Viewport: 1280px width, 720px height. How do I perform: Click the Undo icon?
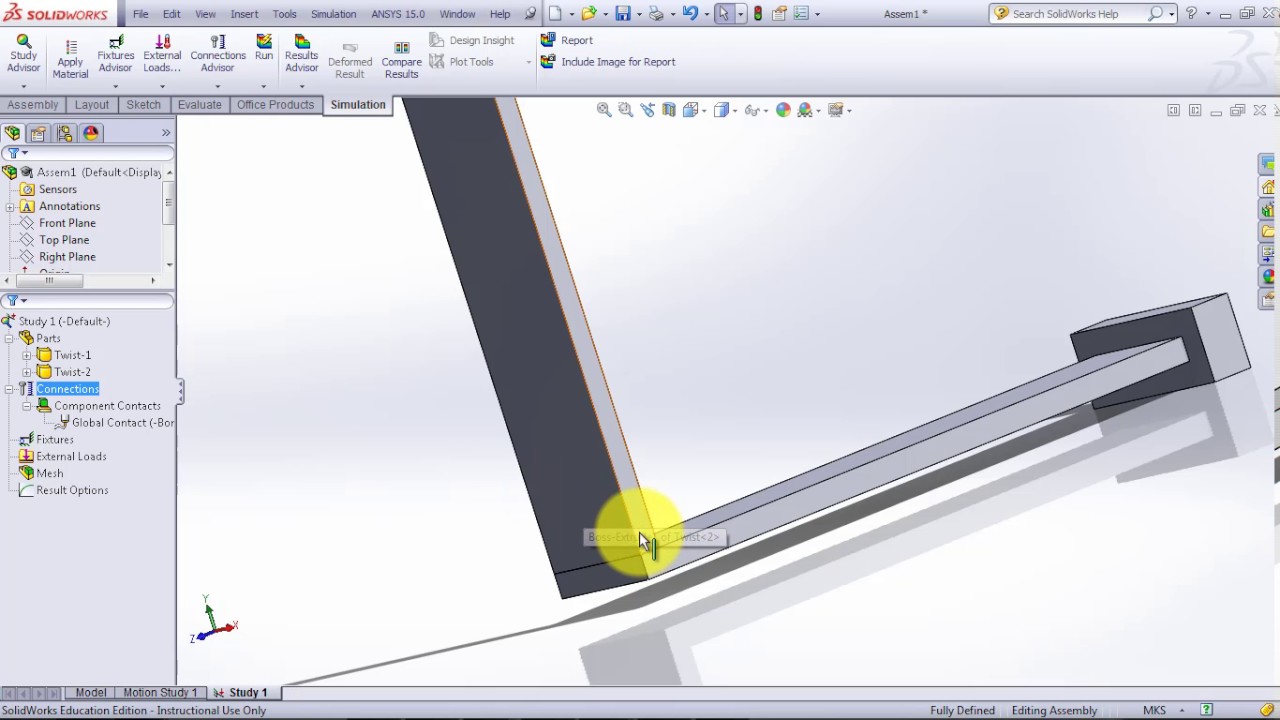coord(690,13)
